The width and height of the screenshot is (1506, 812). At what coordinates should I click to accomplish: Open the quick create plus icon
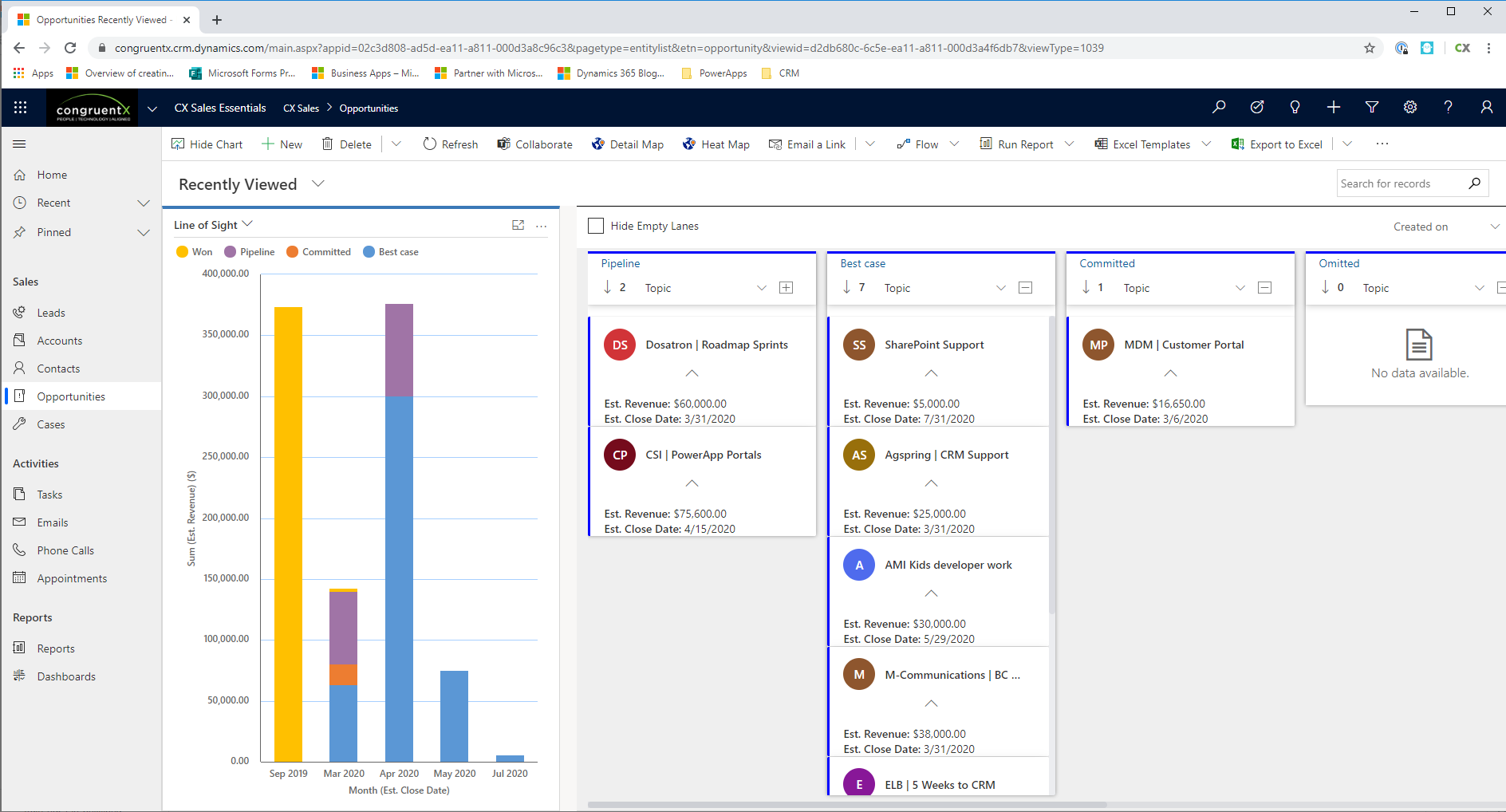click(x=1333, y=107)
